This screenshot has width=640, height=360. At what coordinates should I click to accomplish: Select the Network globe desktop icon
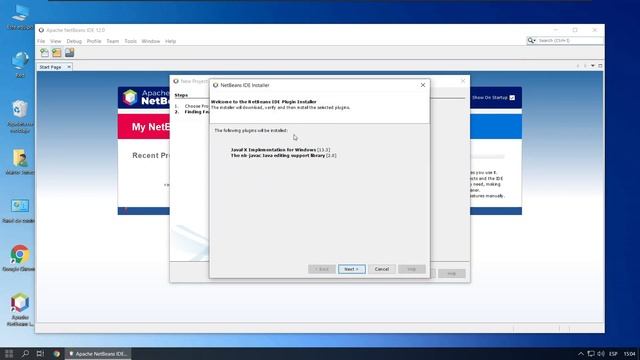tap(20, 64)
